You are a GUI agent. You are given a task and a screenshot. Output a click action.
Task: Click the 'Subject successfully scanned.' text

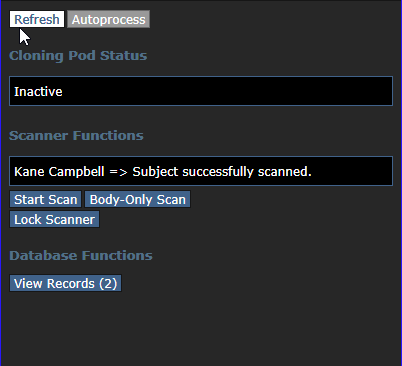click(222, 172)
